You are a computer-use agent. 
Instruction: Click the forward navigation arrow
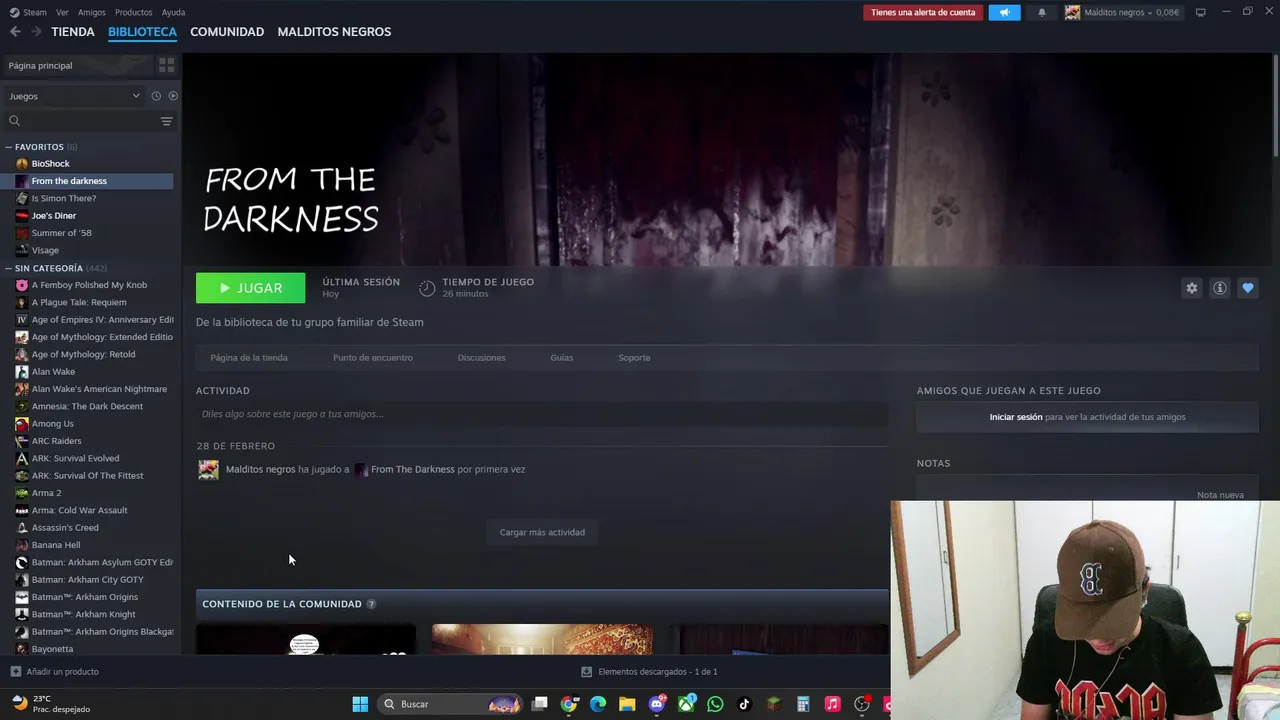coord(36,32)
